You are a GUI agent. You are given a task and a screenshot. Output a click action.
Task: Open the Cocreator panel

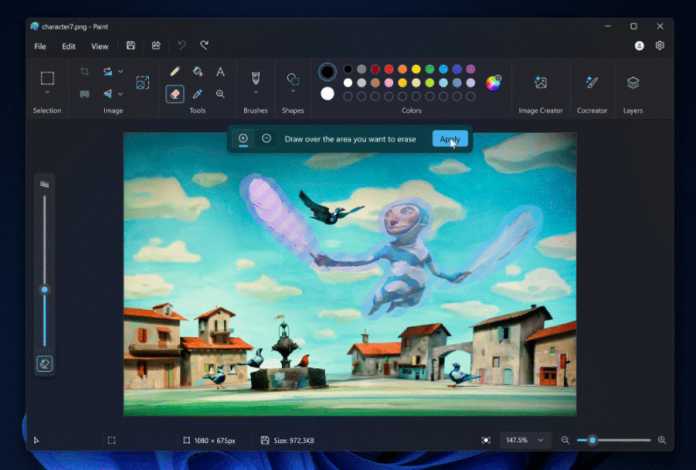pyautogui.click(x=592, y=83)
